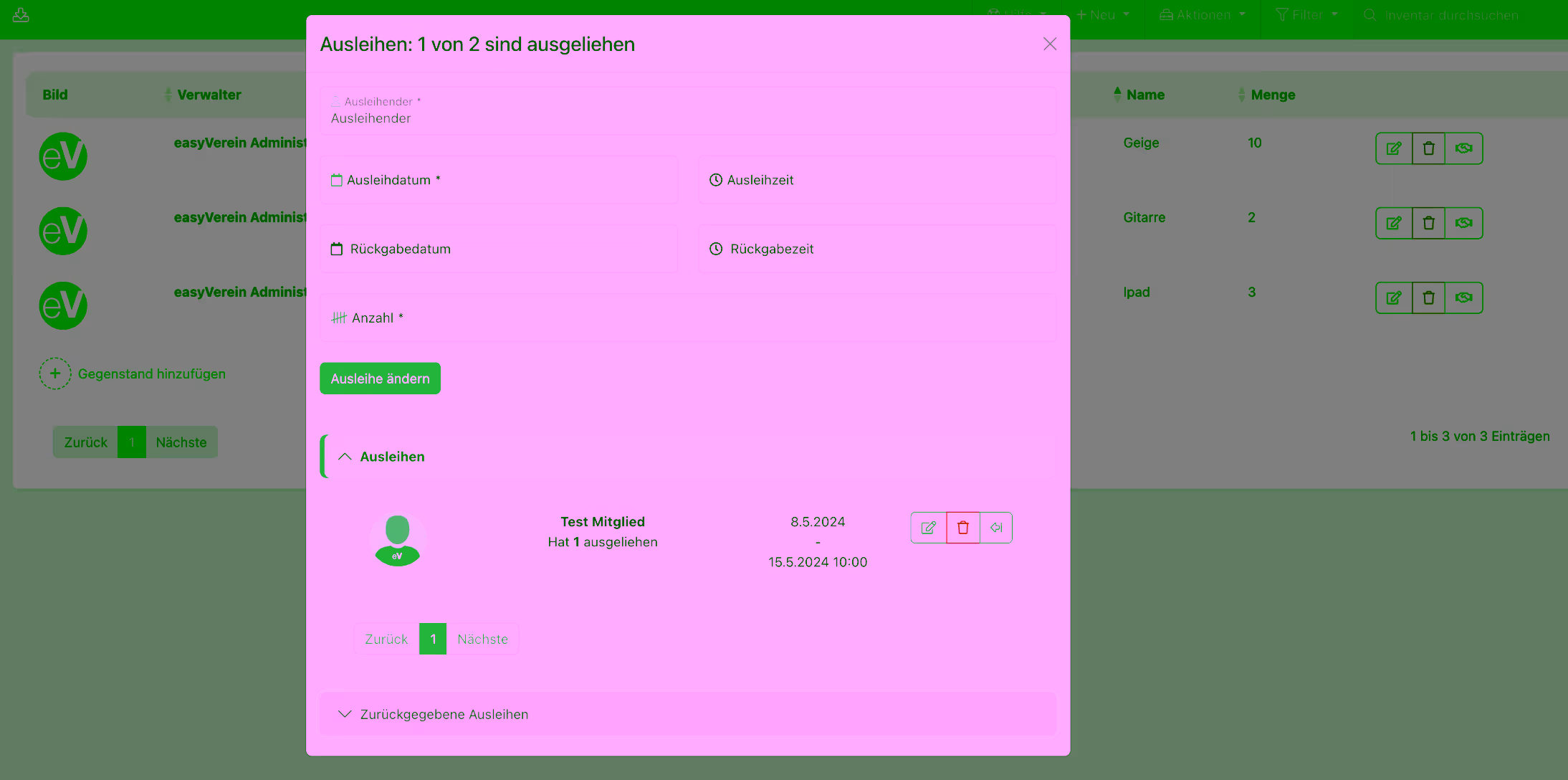Click the eV logo in Gitarre row

63,231
